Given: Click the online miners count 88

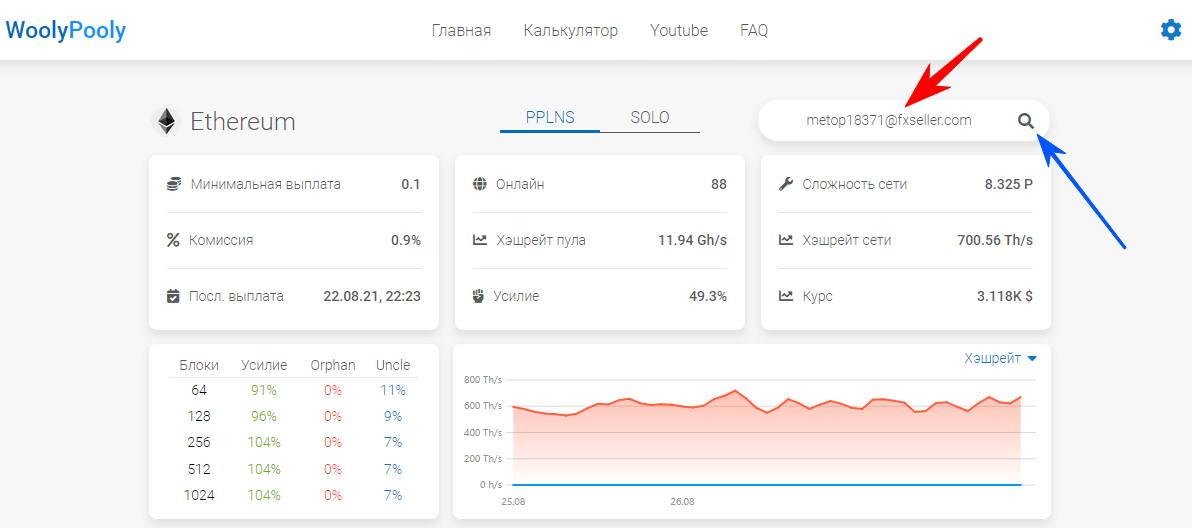Looking at the screenshot, I should [718, 184].
